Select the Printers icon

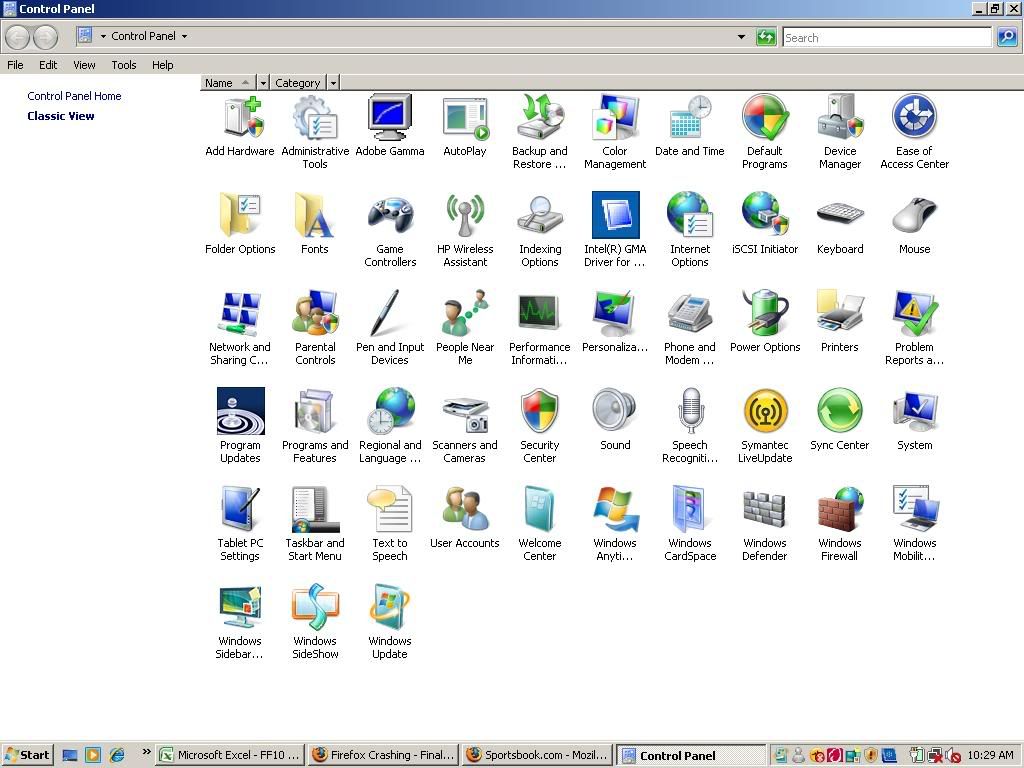click(840, 313)
